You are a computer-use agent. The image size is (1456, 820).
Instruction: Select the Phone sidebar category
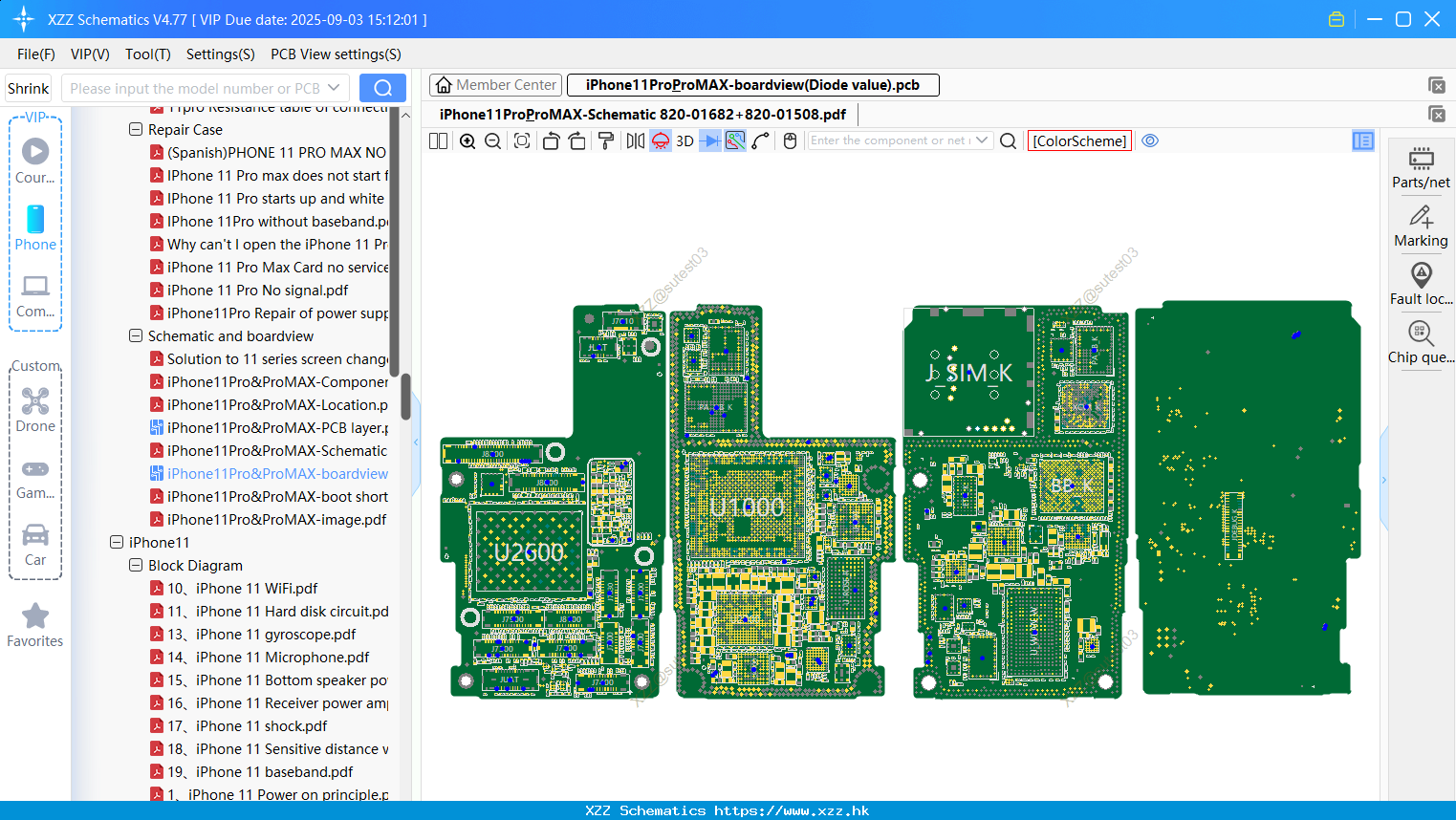pos(35,227)
